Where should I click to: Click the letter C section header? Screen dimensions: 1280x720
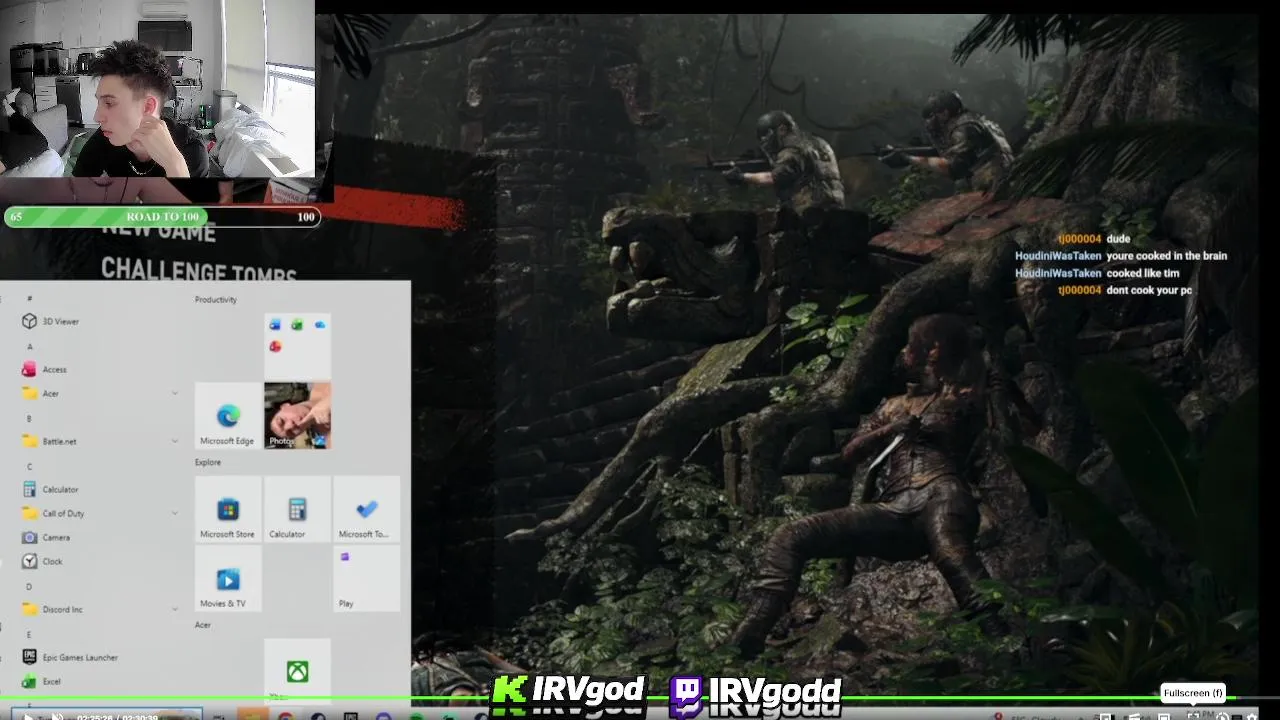click(x=30, y=466)
